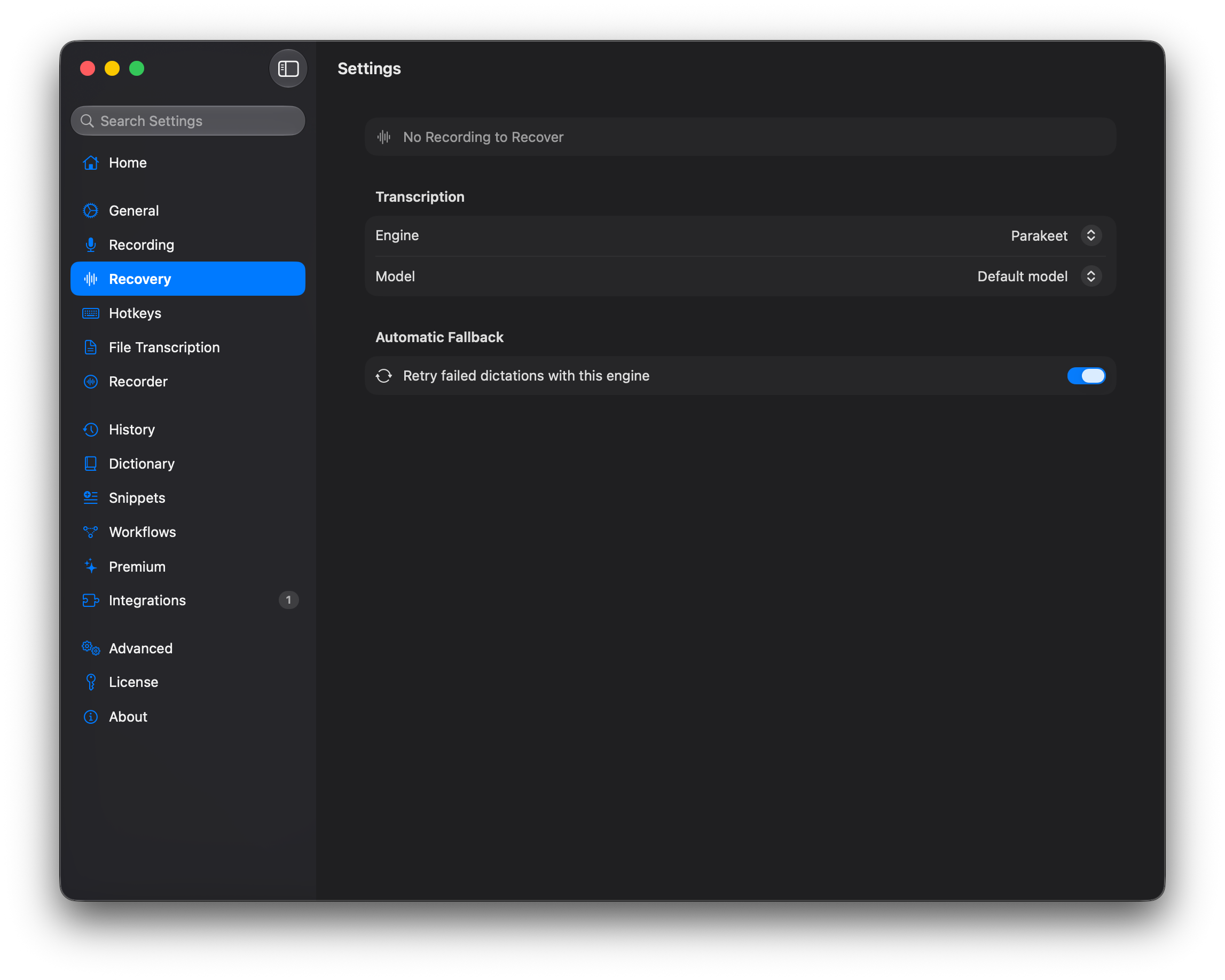Expand the Default model dropdown

(1039, 276)
